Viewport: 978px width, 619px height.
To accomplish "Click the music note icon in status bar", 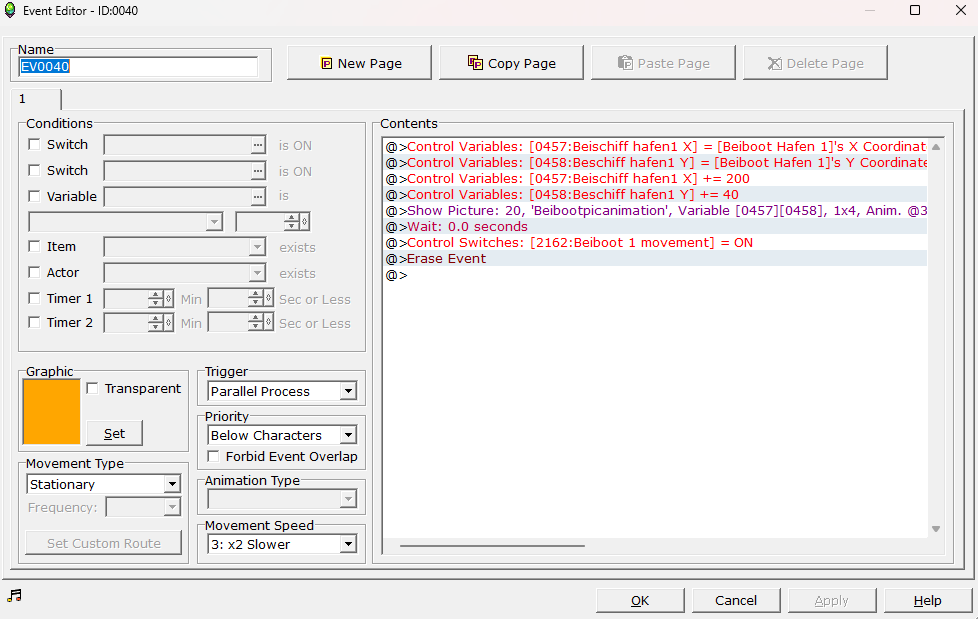I will (x=14, y=596).
